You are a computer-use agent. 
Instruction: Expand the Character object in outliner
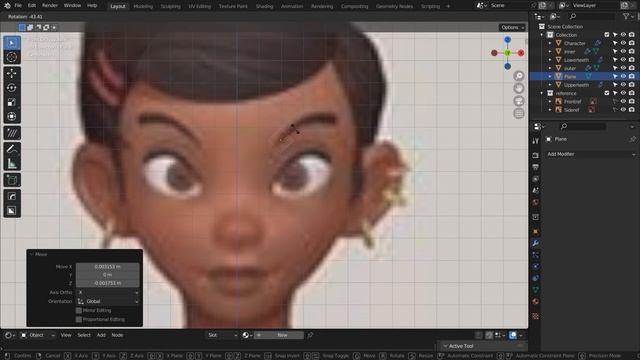click(550, 43)
